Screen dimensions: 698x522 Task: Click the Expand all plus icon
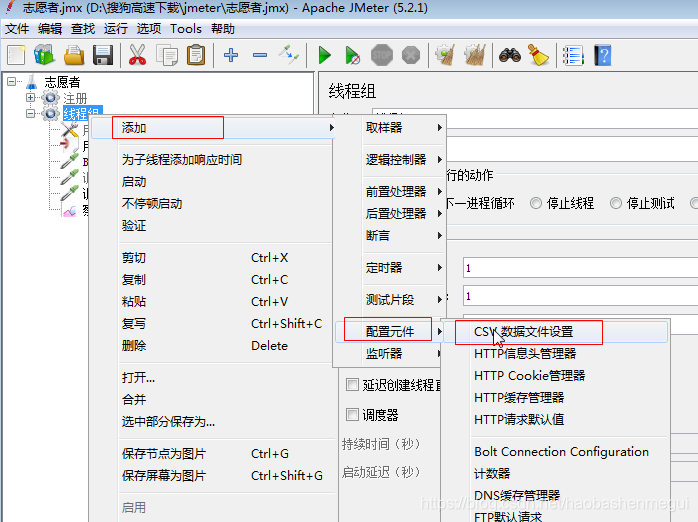tap(231, 55)
